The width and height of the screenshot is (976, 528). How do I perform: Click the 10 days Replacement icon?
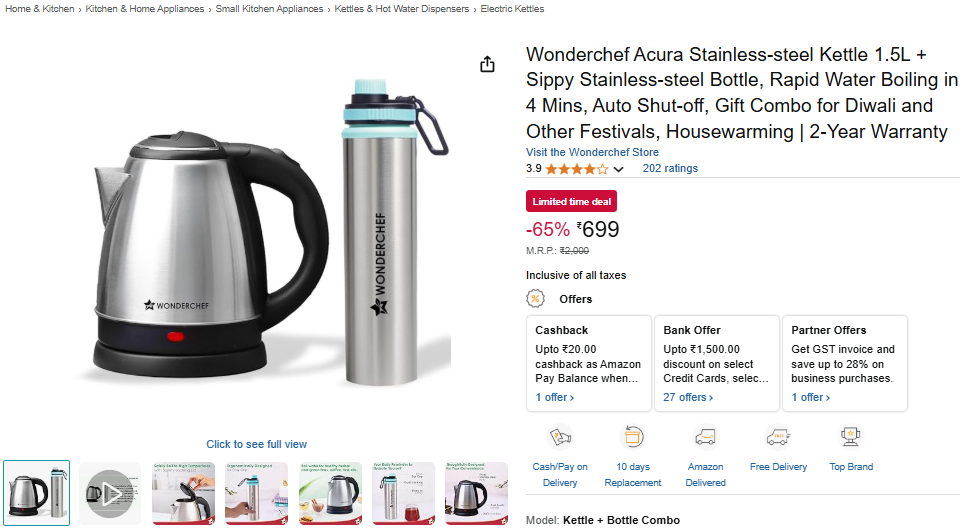point(633,437)
